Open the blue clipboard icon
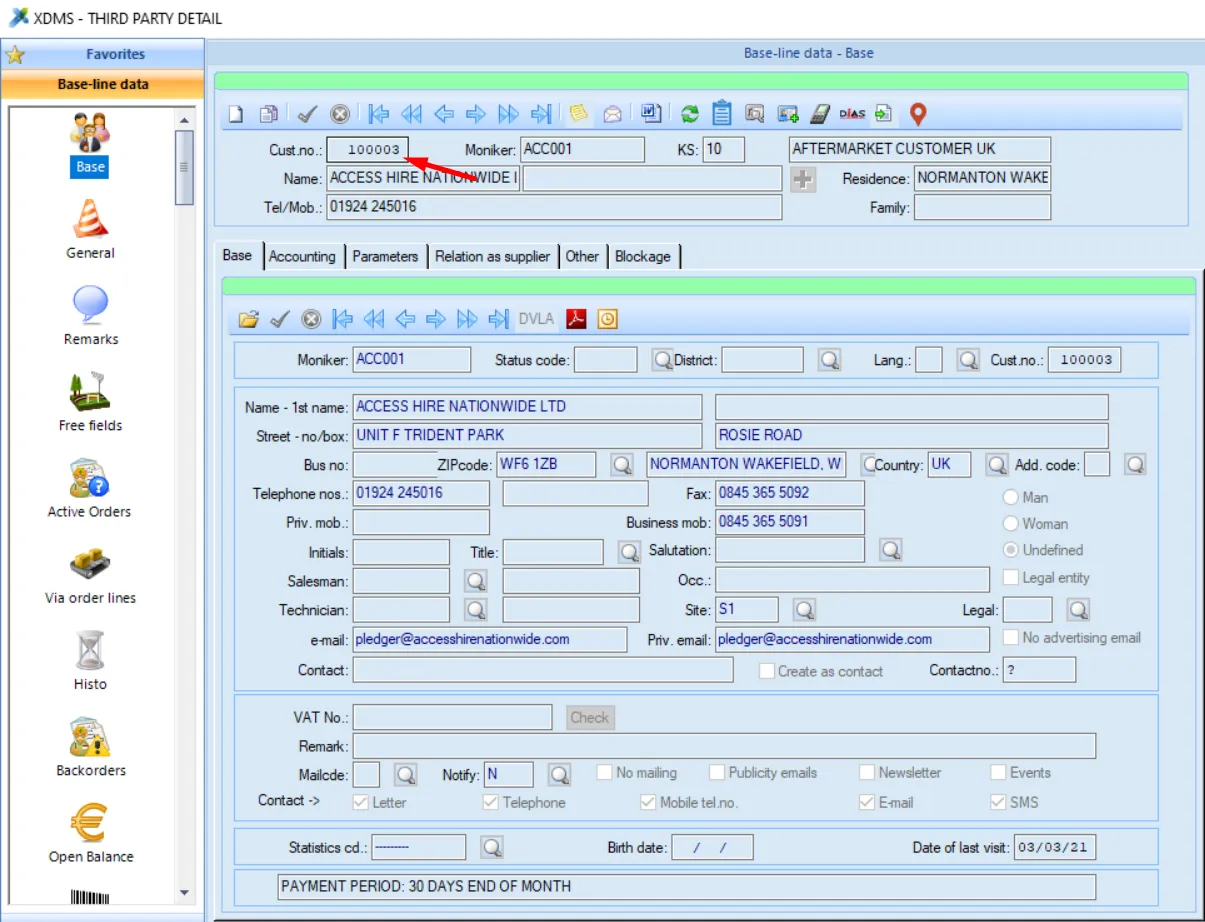 (722, 113)
